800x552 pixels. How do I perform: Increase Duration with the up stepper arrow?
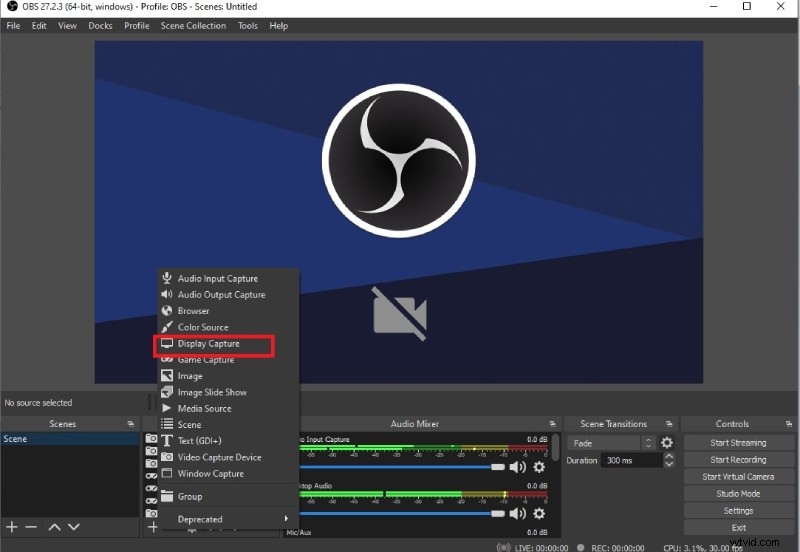coord(669,456)
